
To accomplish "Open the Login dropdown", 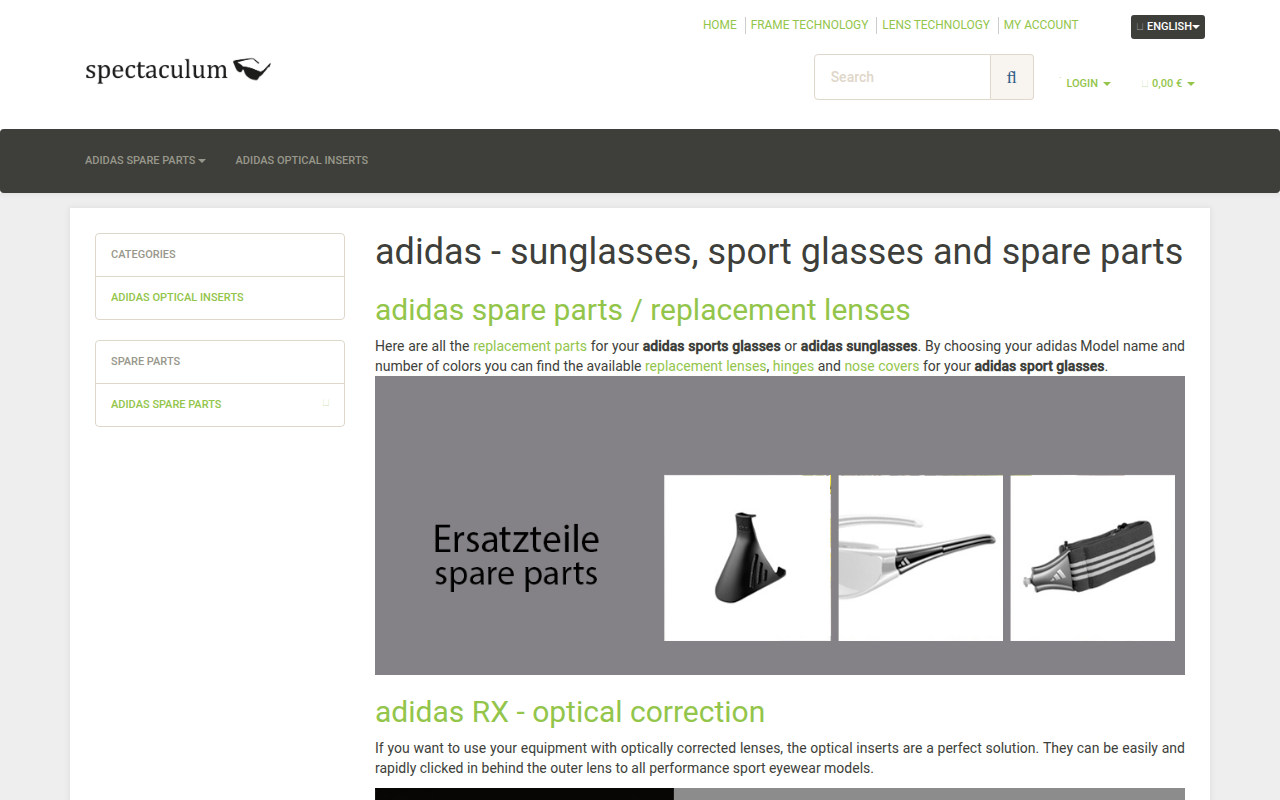I will pyautogui.click(x=1087, y=84).
